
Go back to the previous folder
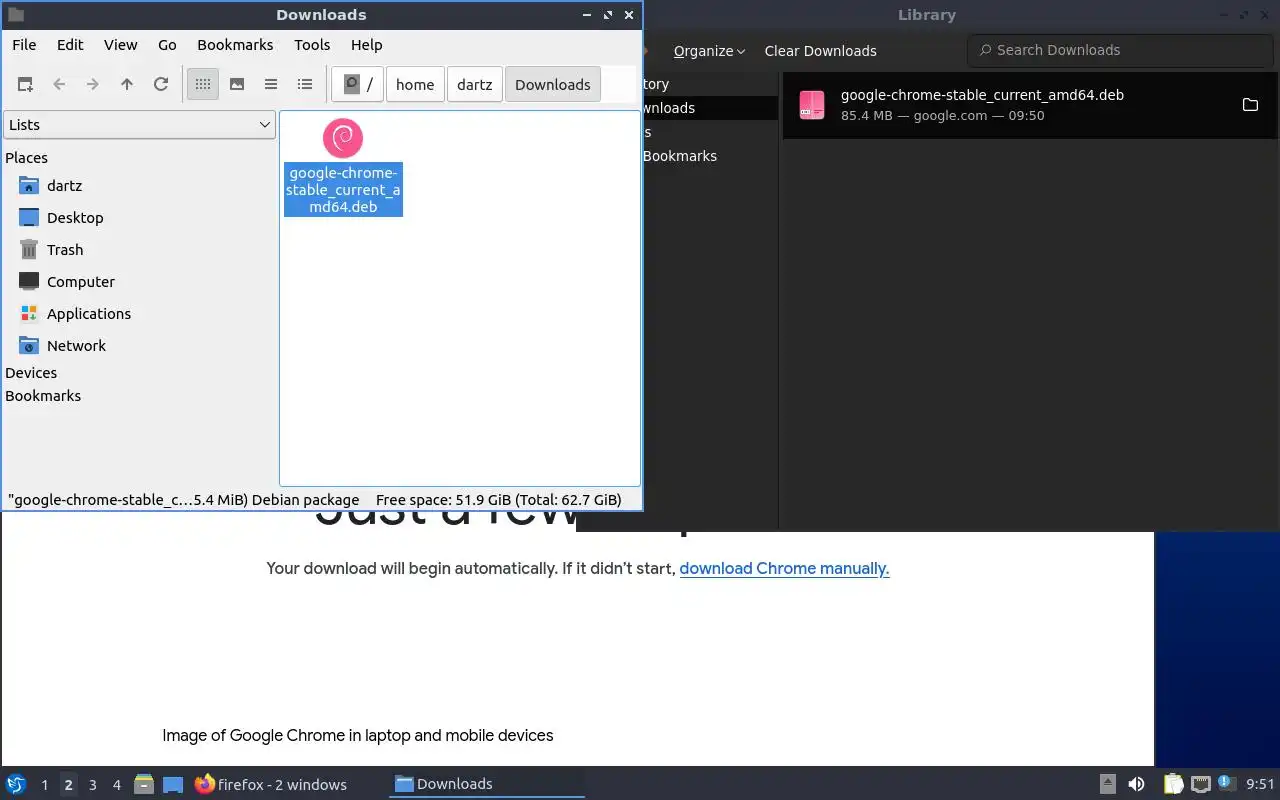tap(59, 85)
